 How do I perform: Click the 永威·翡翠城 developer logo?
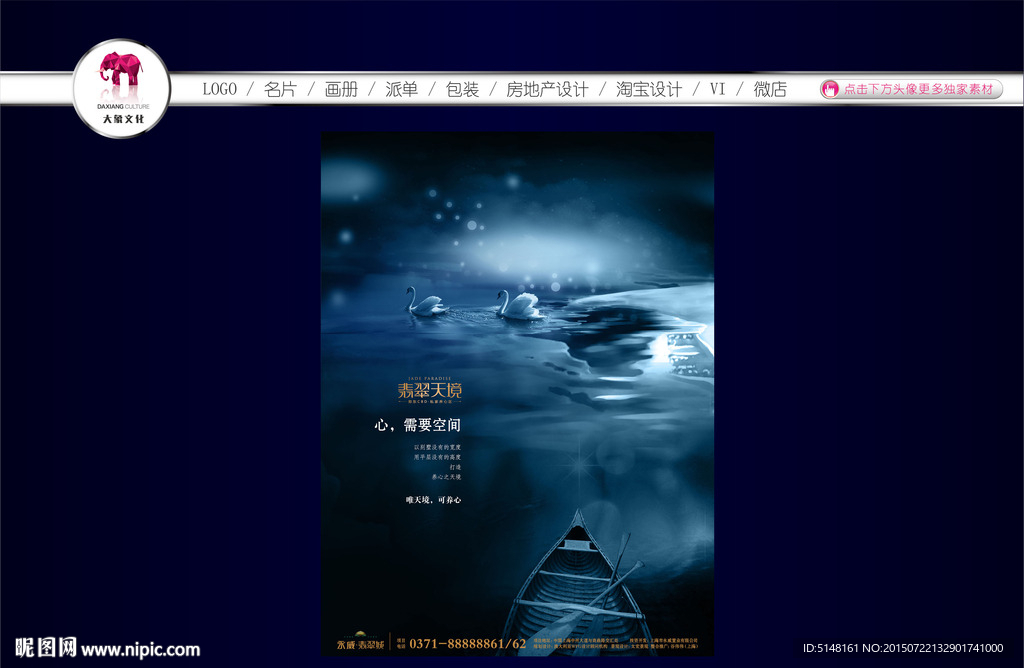[361, 645]
